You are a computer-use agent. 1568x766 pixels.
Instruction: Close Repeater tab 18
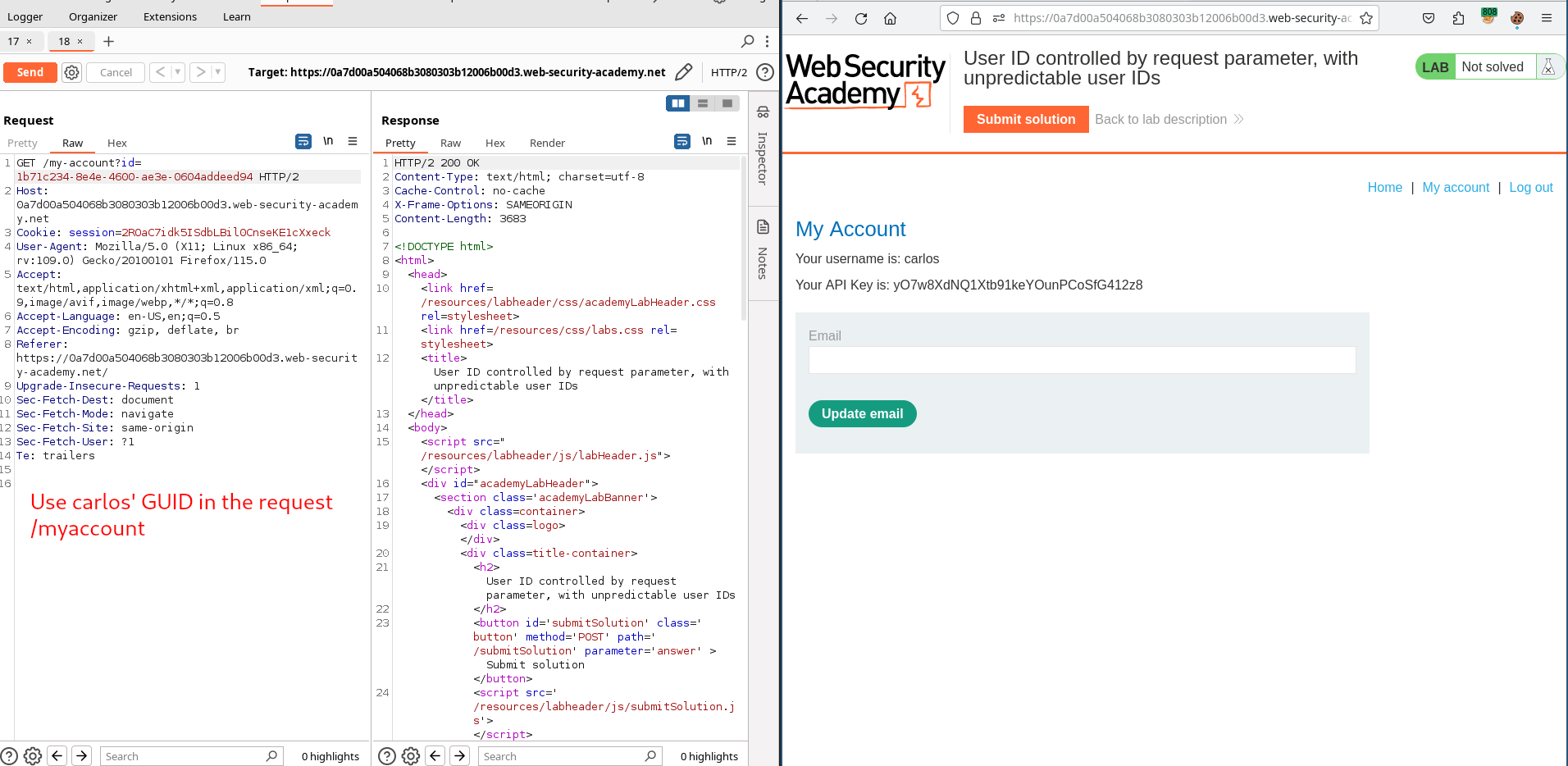click(x=80, y=41)
